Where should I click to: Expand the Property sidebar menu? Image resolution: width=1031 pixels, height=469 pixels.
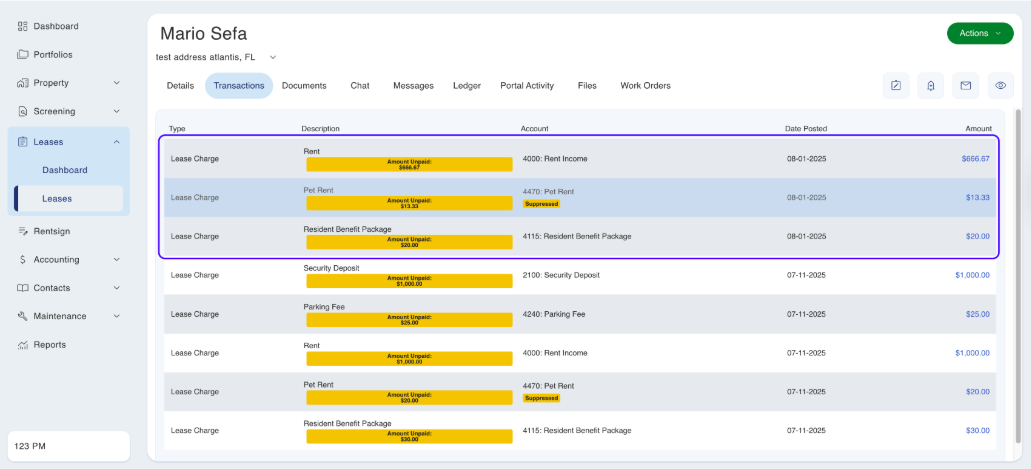(x=68, y=83)
